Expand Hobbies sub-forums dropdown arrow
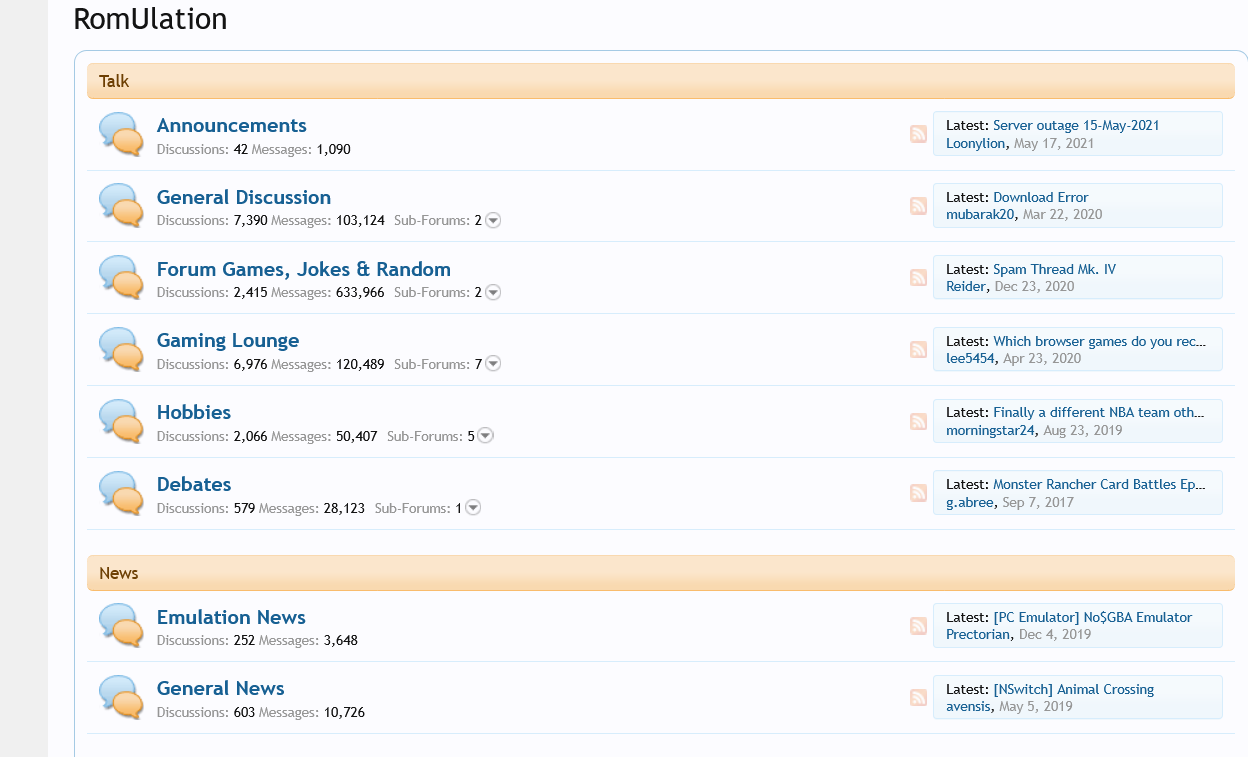1248x757 pixels. tap(485, 436)
